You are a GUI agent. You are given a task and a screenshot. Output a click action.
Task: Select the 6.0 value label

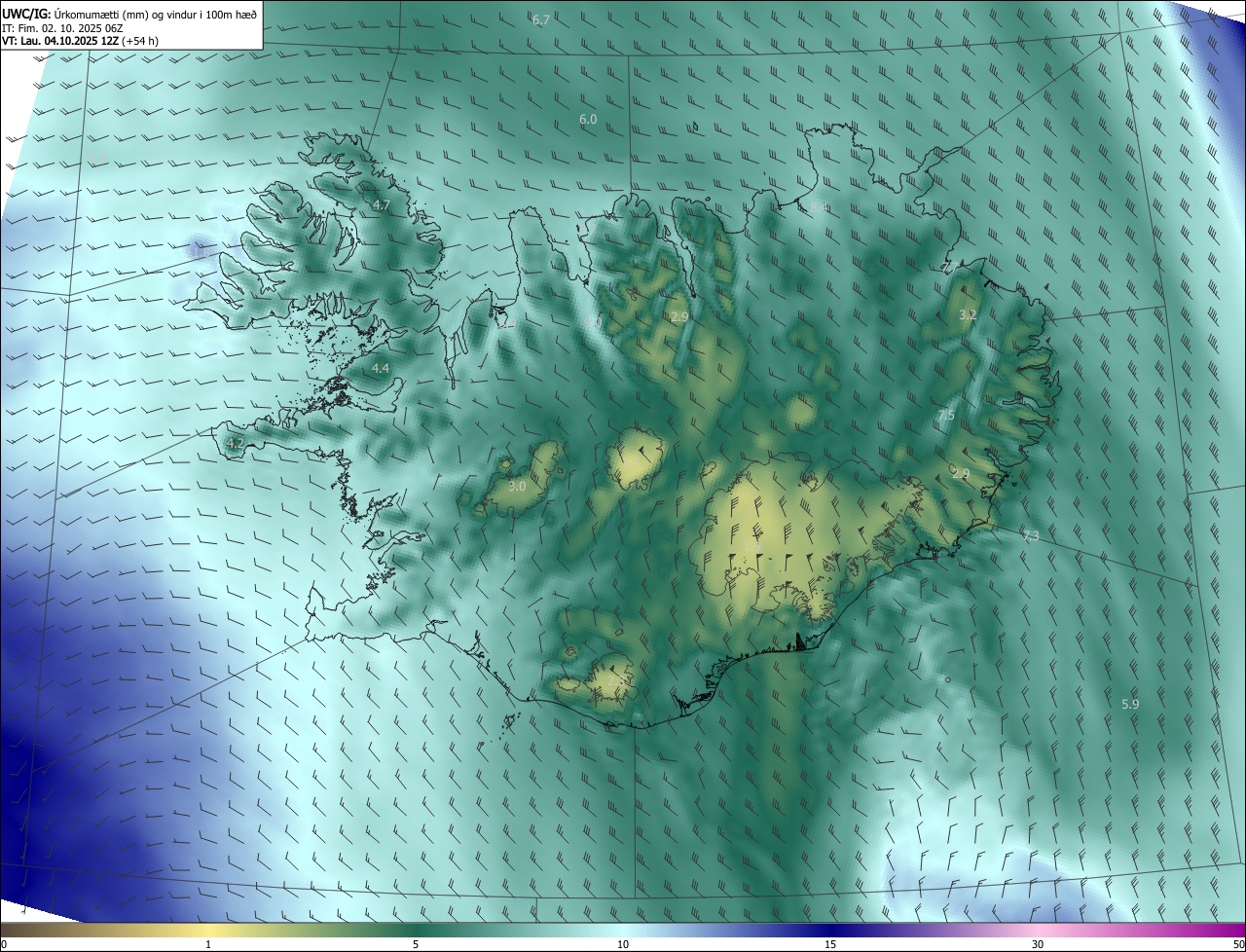(588, 119)
